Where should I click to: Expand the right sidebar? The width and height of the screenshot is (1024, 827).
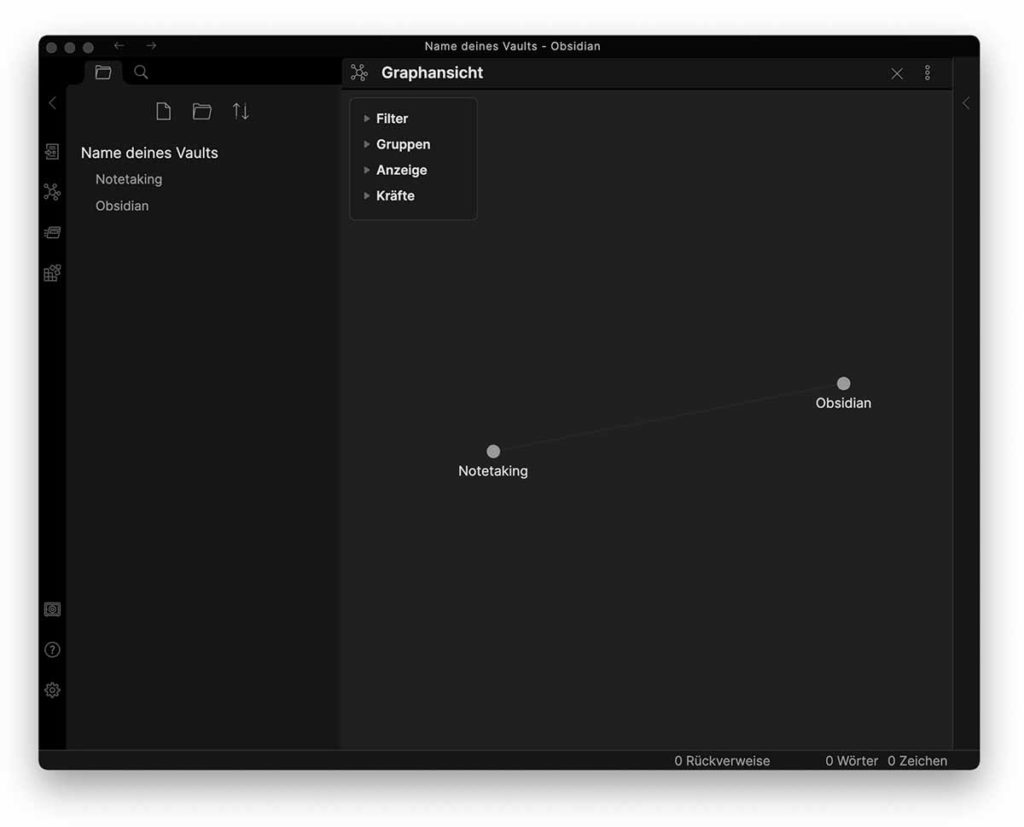966,103
